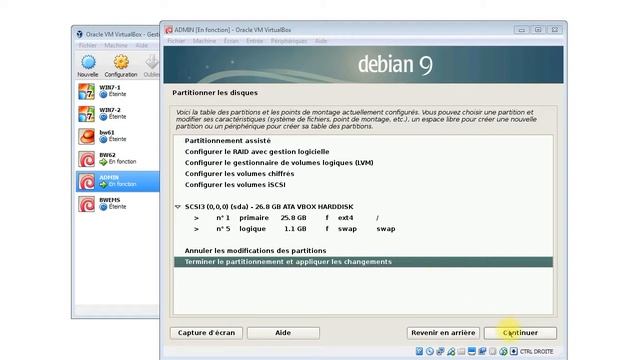The height and width of the screenshot is (360, 640).
Task: Click the Revenir en arrière button
Action: click(x=443, y=333)
